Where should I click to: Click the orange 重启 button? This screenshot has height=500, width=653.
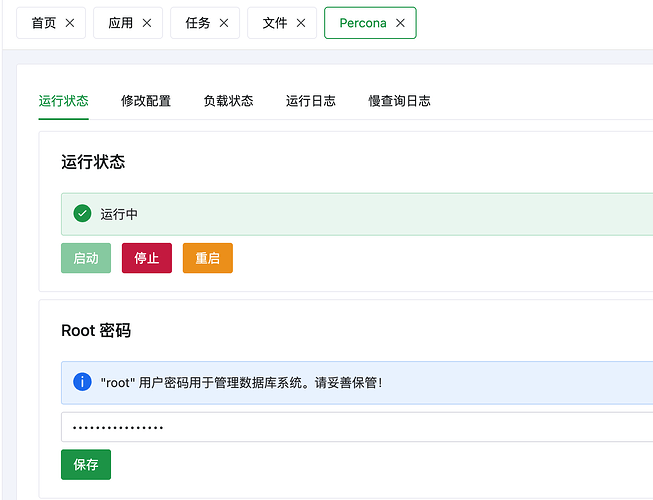[208, 258]
